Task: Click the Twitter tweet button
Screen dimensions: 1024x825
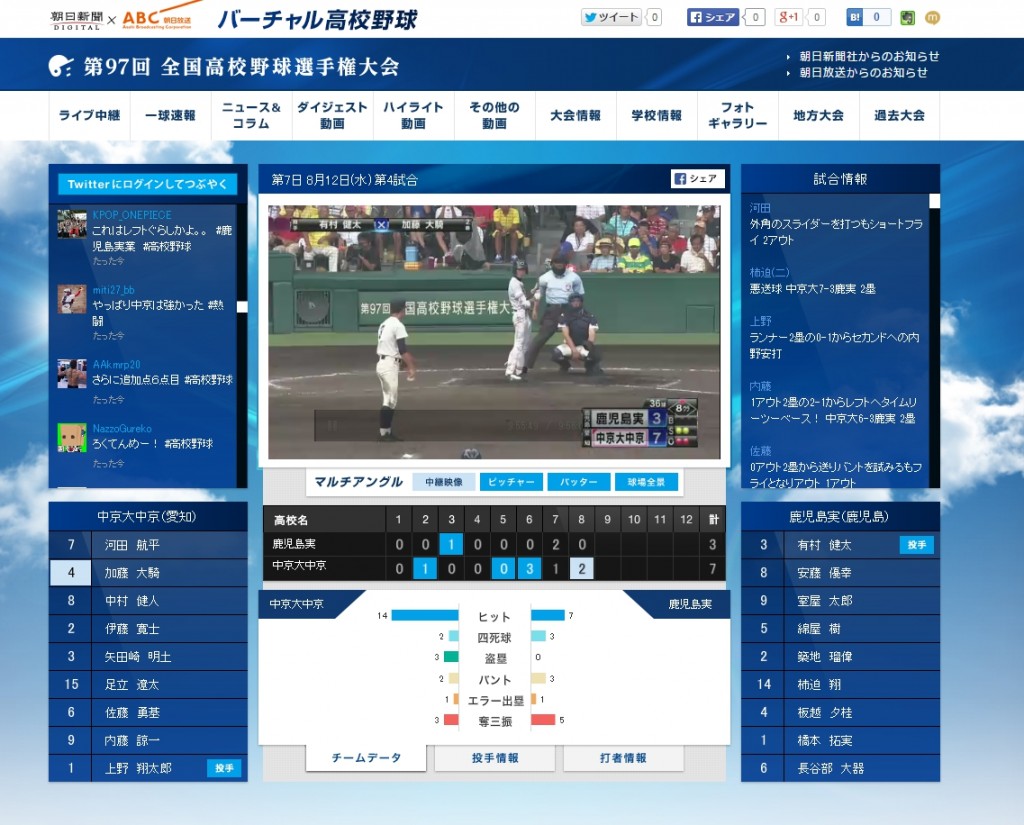Action: (611, 17)
